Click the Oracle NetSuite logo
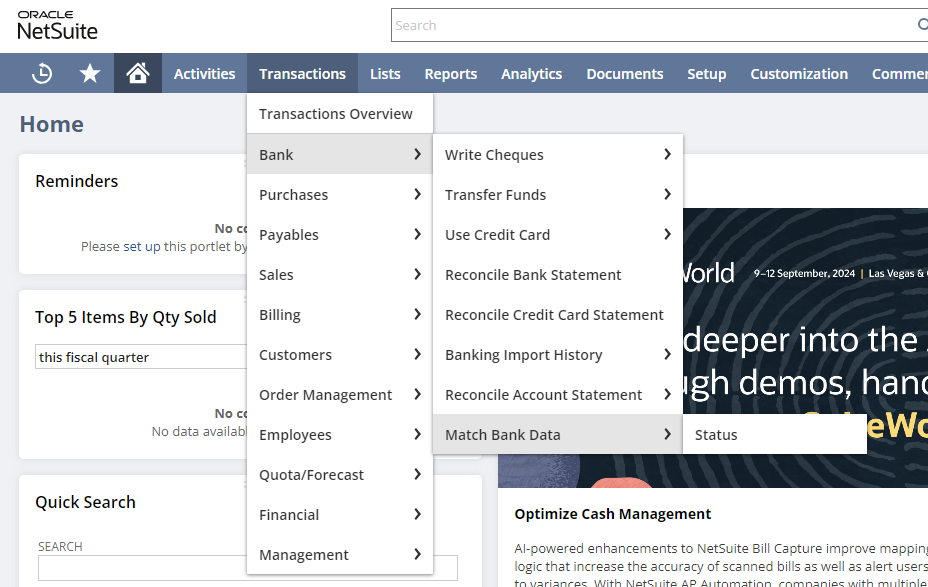 [x=58, y=24]
